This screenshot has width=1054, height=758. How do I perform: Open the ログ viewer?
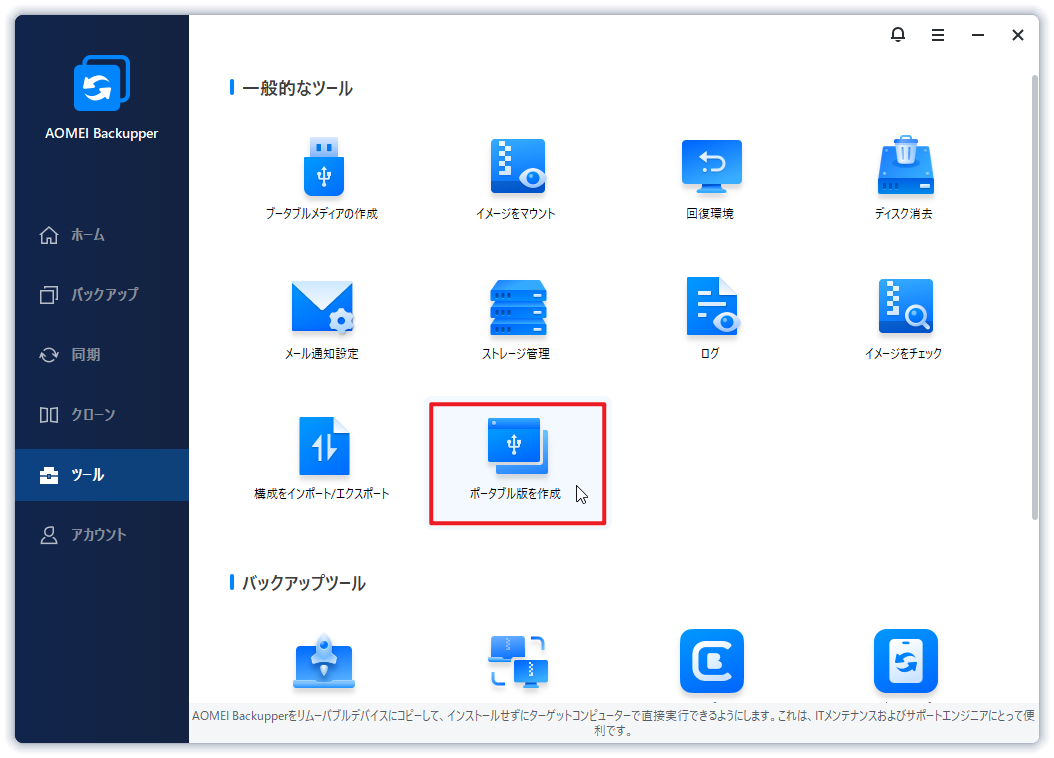tap(711, 319)
